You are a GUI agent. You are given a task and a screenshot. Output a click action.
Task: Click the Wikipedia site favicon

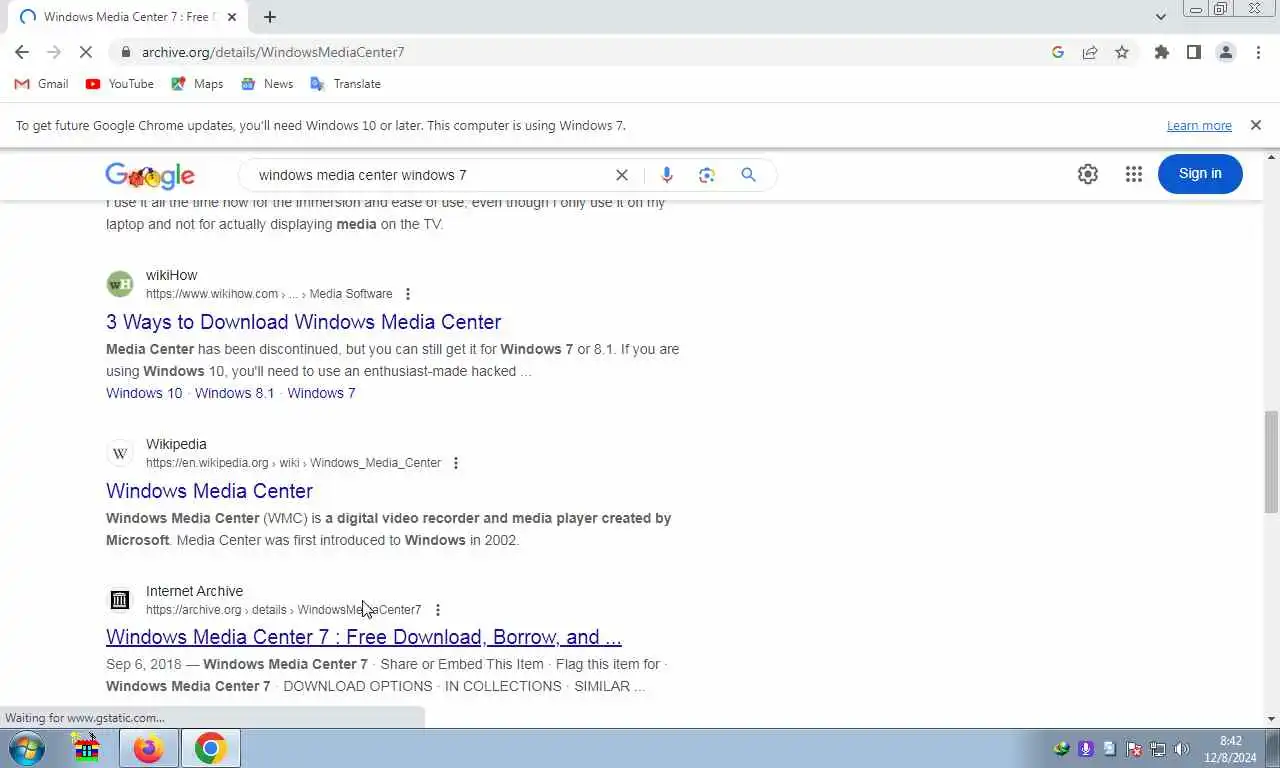[120, 453]
